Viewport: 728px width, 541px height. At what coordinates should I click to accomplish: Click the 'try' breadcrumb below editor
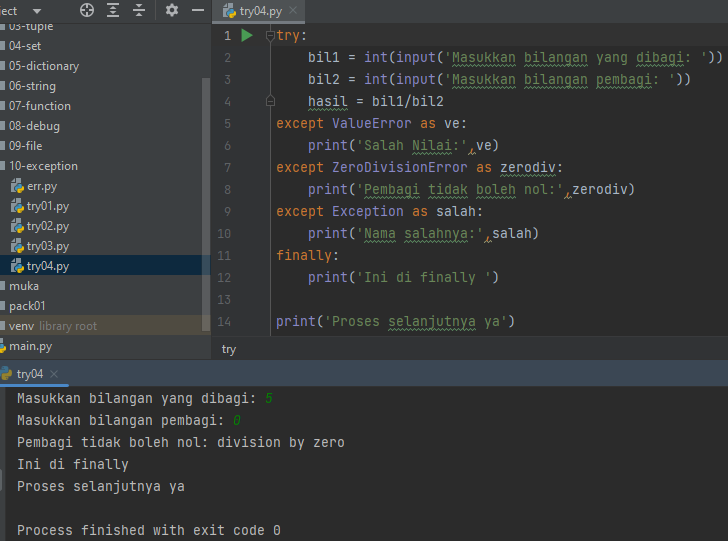(x=229, y=349)
